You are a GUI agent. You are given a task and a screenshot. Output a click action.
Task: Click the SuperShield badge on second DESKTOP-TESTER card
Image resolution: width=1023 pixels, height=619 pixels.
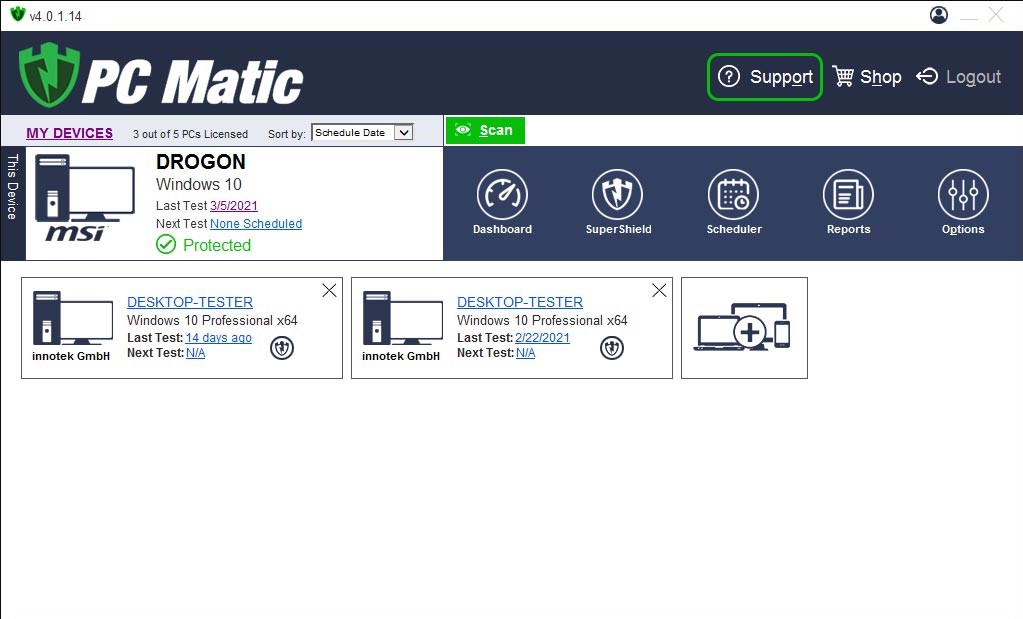612,347
